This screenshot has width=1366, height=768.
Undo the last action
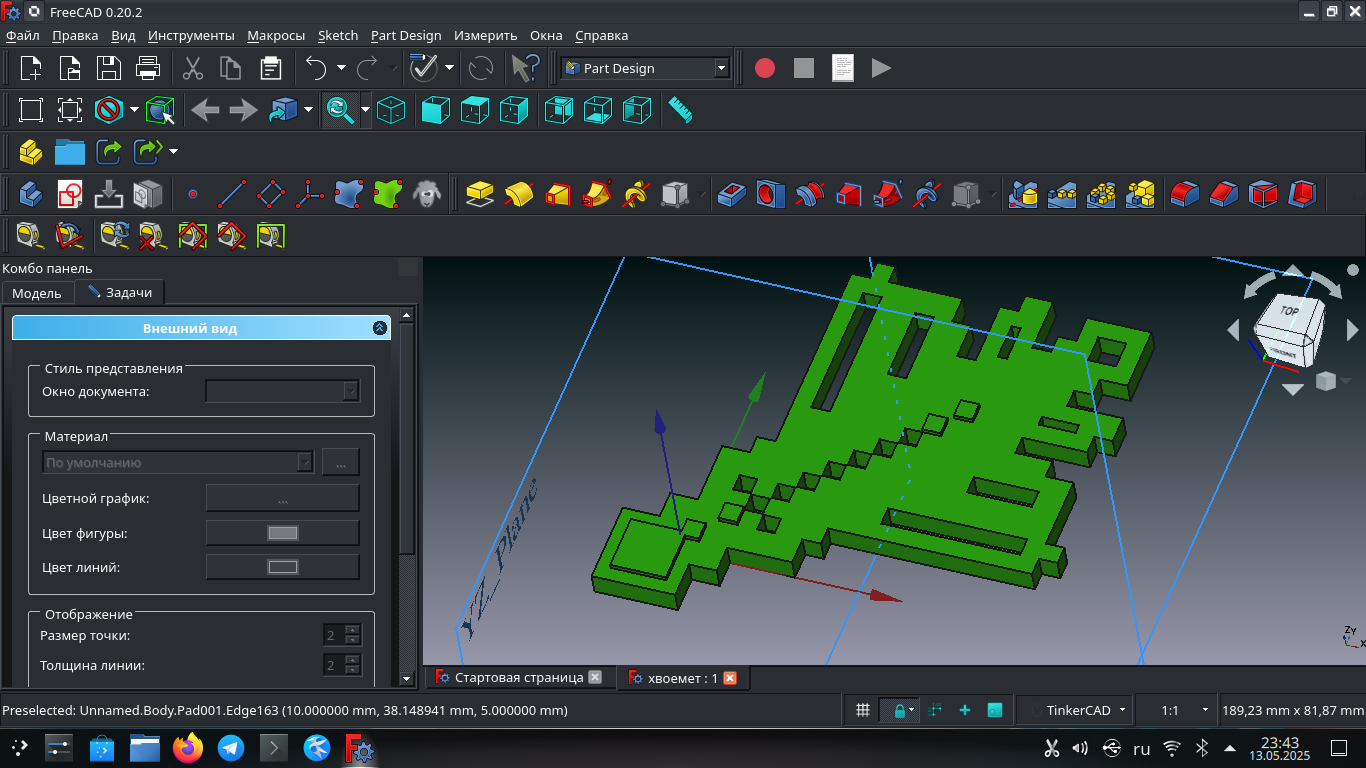tap(316, 68)
